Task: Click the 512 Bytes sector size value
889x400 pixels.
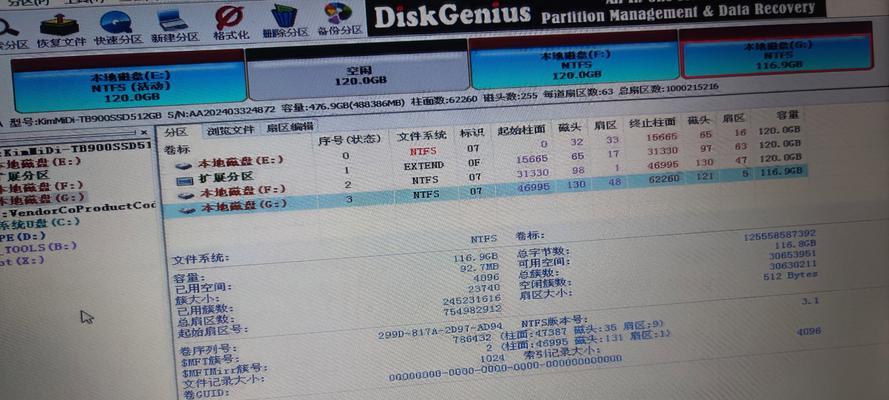Action: (x=790, y=276)
